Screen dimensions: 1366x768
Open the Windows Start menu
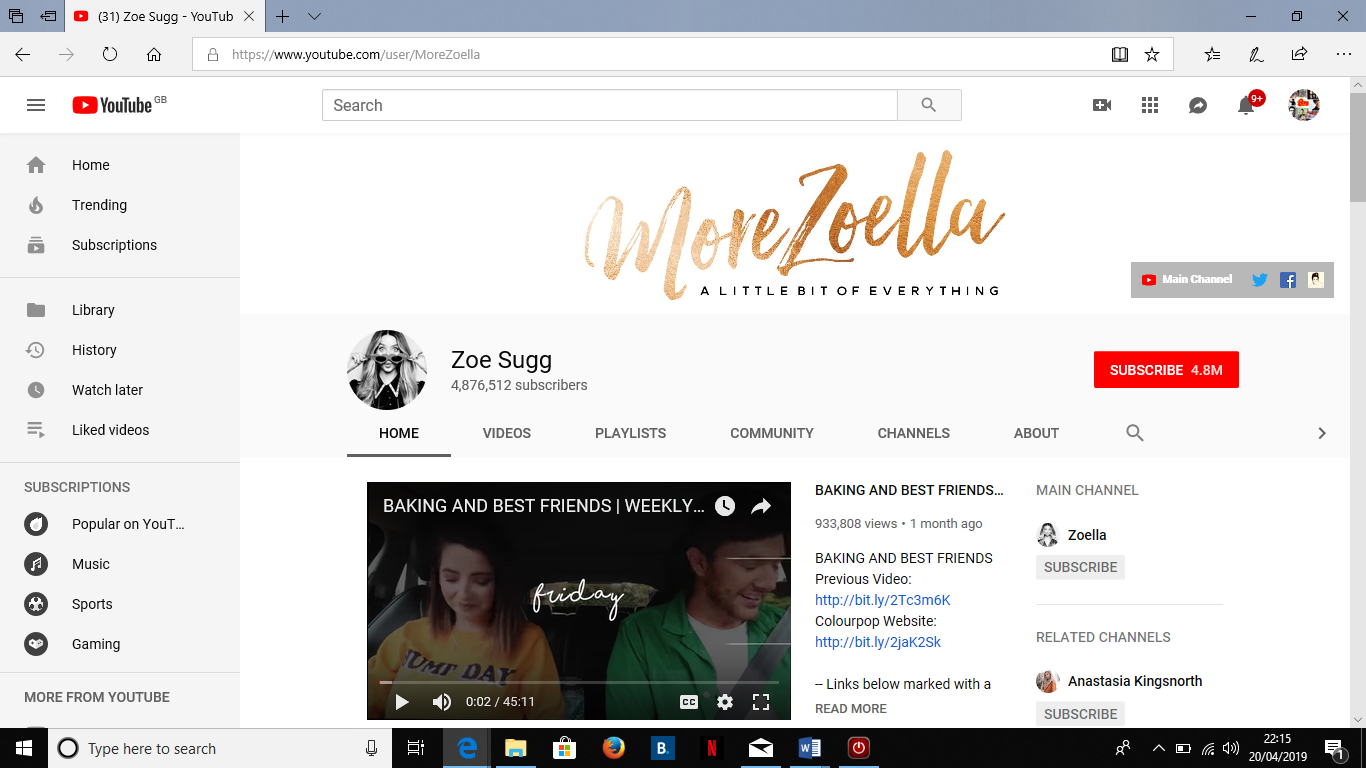24,748
